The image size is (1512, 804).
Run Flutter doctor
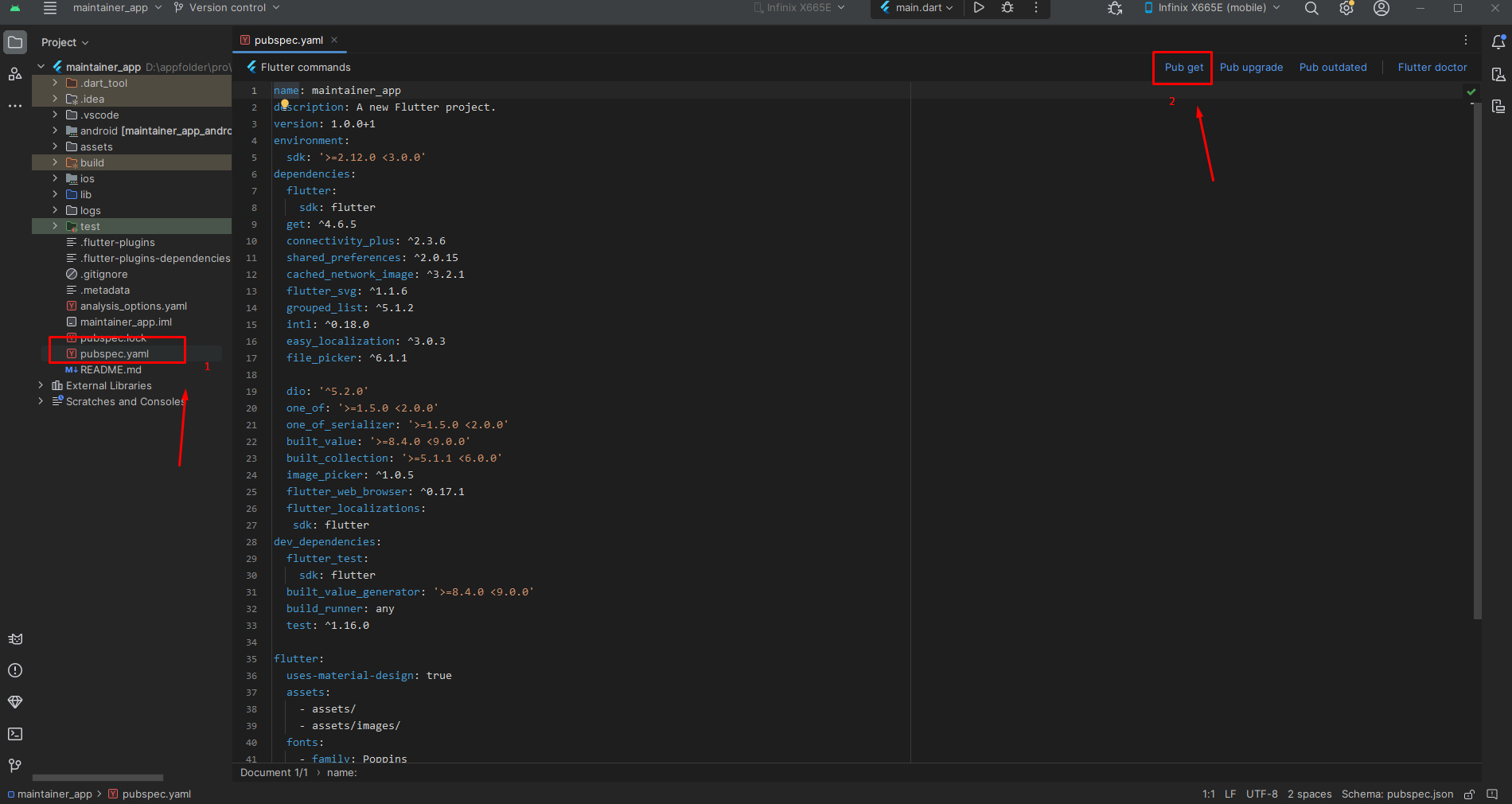pyautogui.click(x=1432, y=68)
